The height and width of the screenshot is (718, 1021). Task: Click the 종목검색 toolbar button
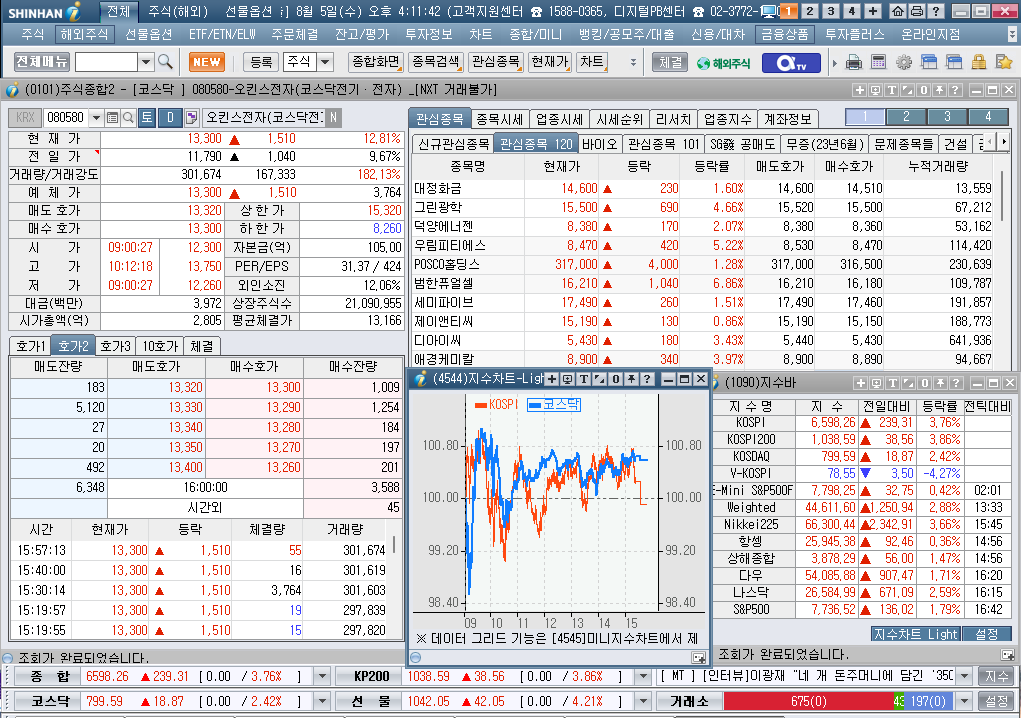coord(436,62)
